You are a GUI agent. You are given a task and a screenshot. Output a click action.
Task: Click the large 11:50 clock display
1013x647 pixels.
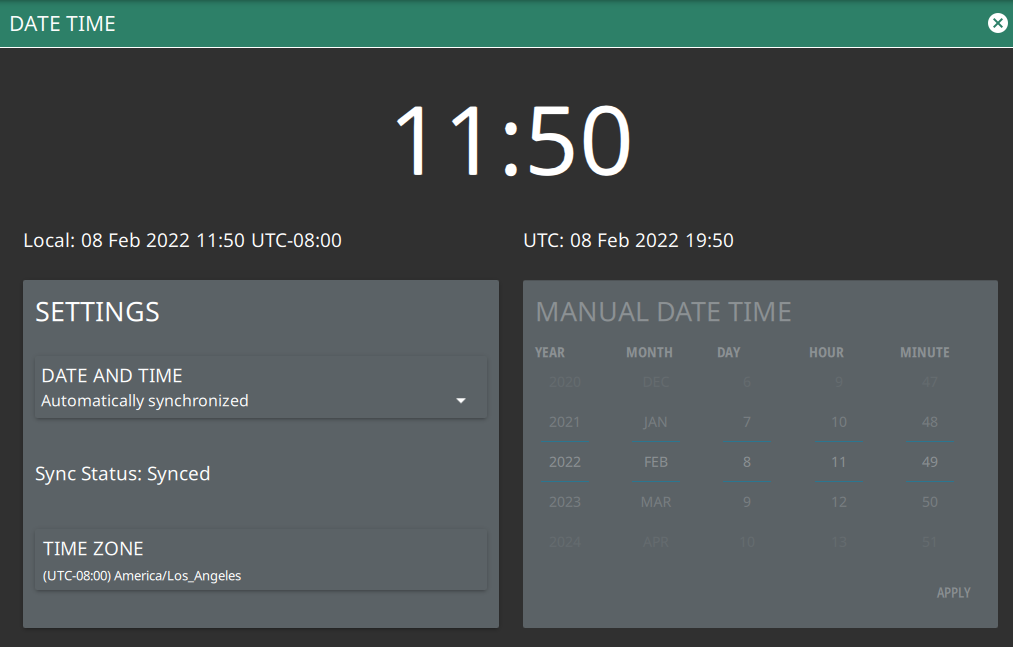pos(512,142)
